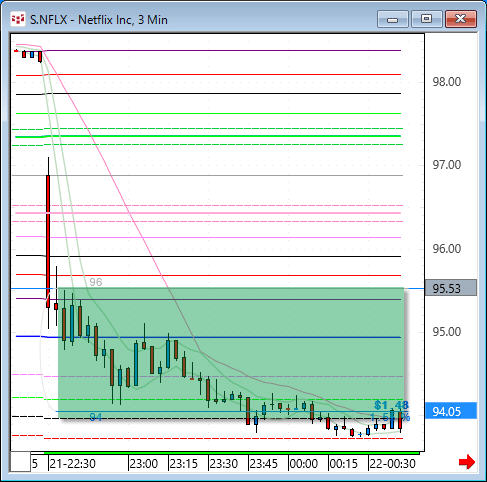Click the blue 94.05 current price label
This screenshot has width=487, height=482.
pos(451,411)
